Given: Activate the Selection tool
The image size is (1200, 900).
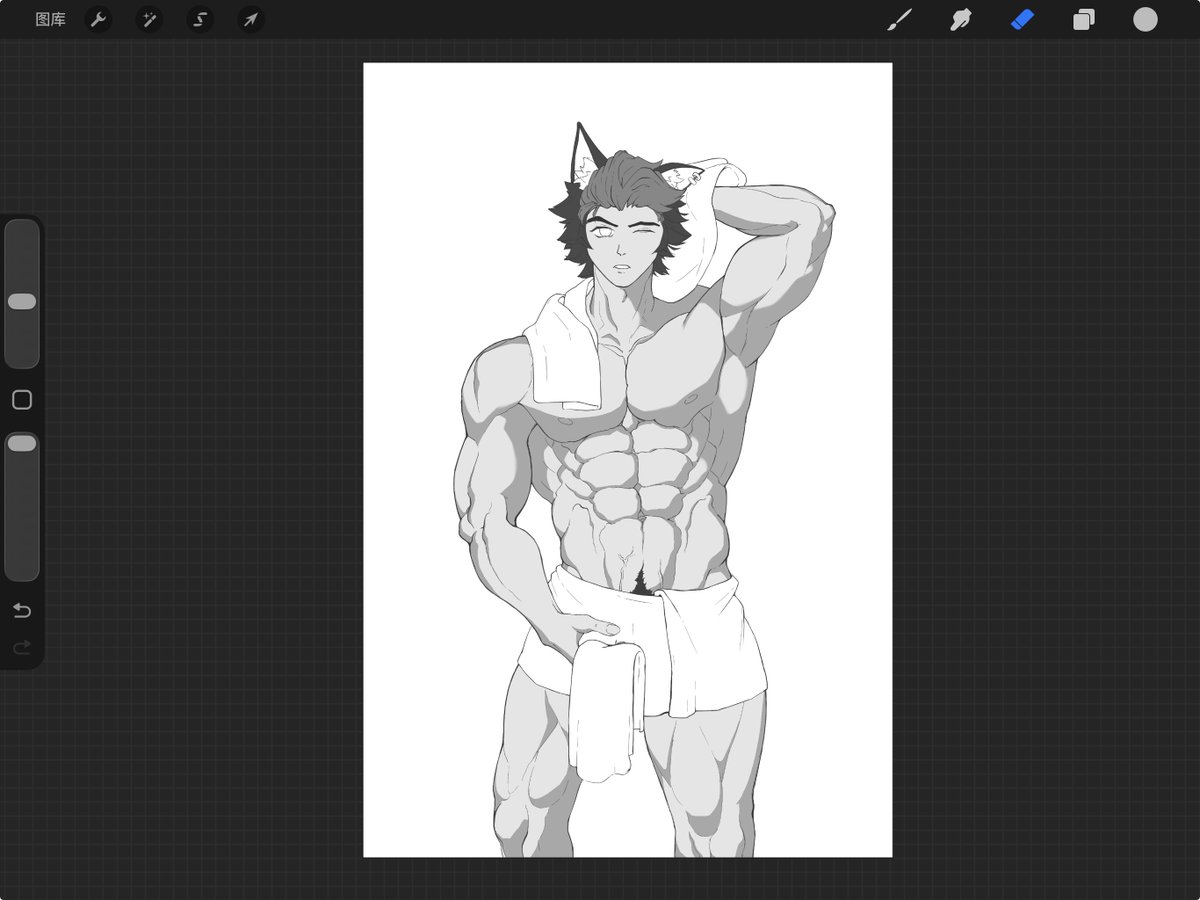Looking at the screenshot, I should pyautogui.click(x=200, y=19).
